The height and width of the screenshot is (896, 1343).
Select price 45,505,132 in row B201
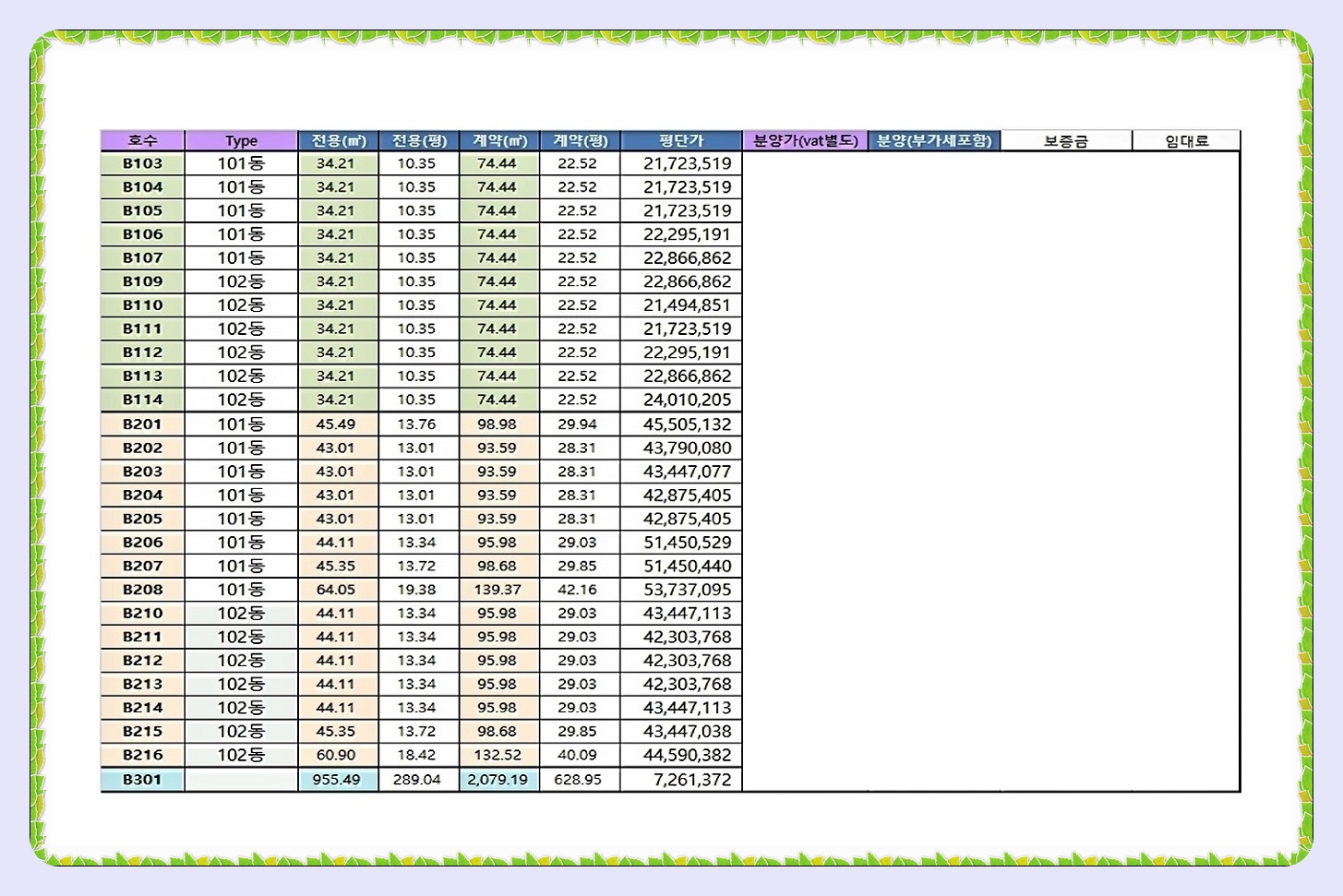click(681, 424)
